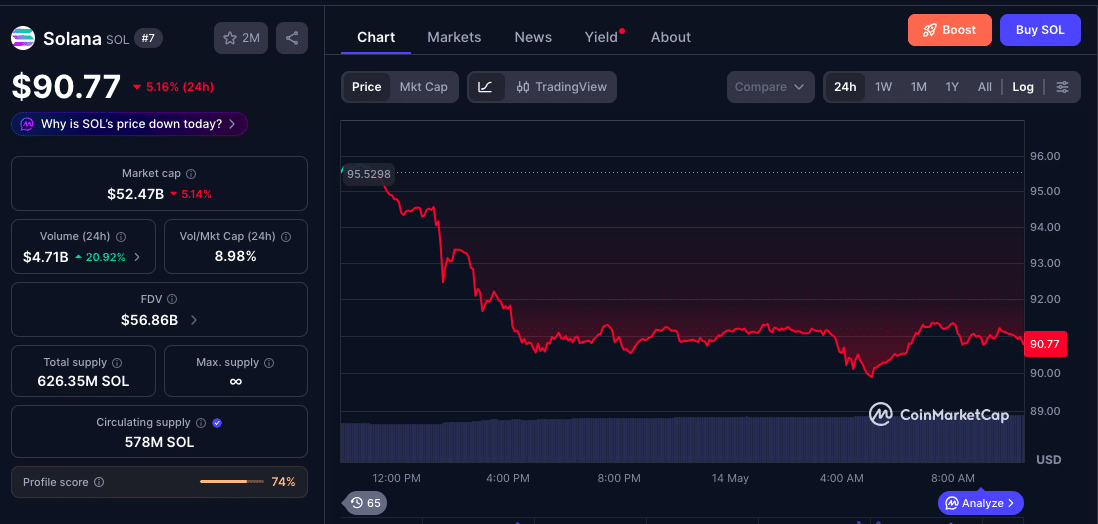Switch to line chart icon view

coord(486,87)
